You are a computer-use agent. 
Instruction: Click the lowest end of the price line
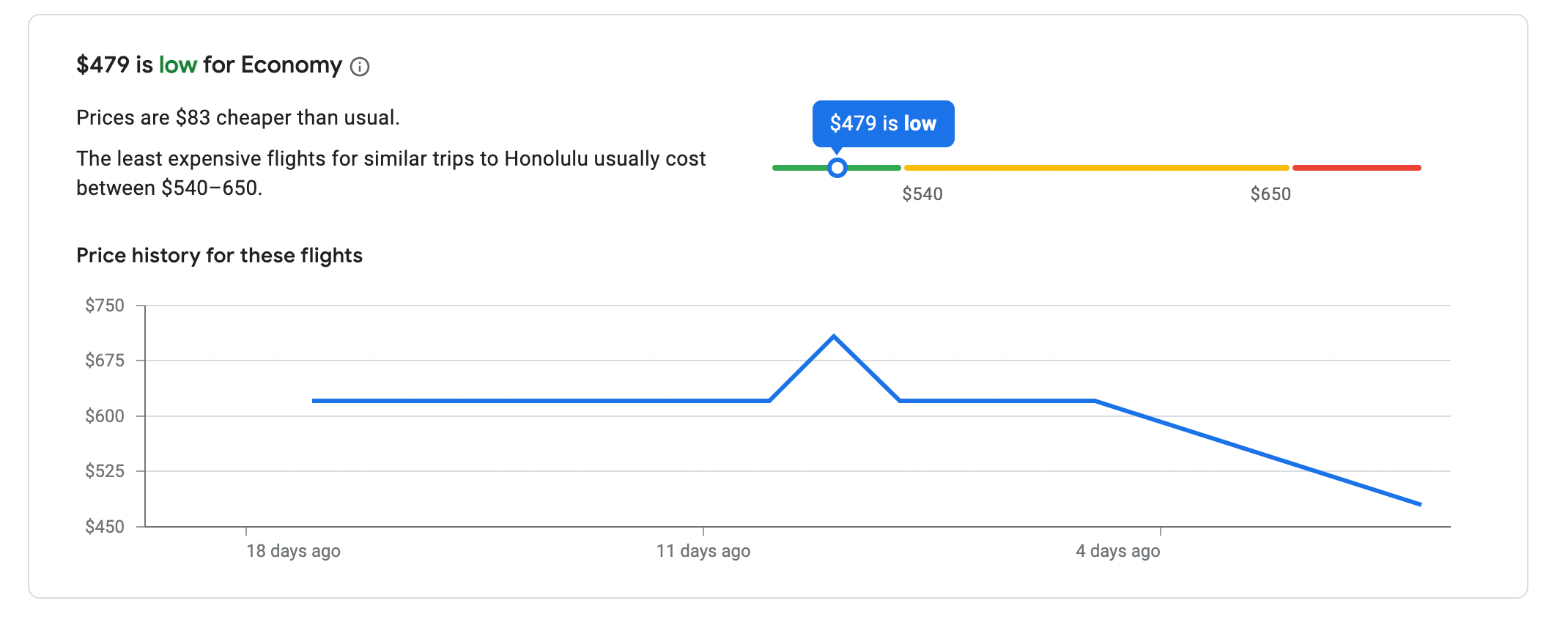[1419, 504]
